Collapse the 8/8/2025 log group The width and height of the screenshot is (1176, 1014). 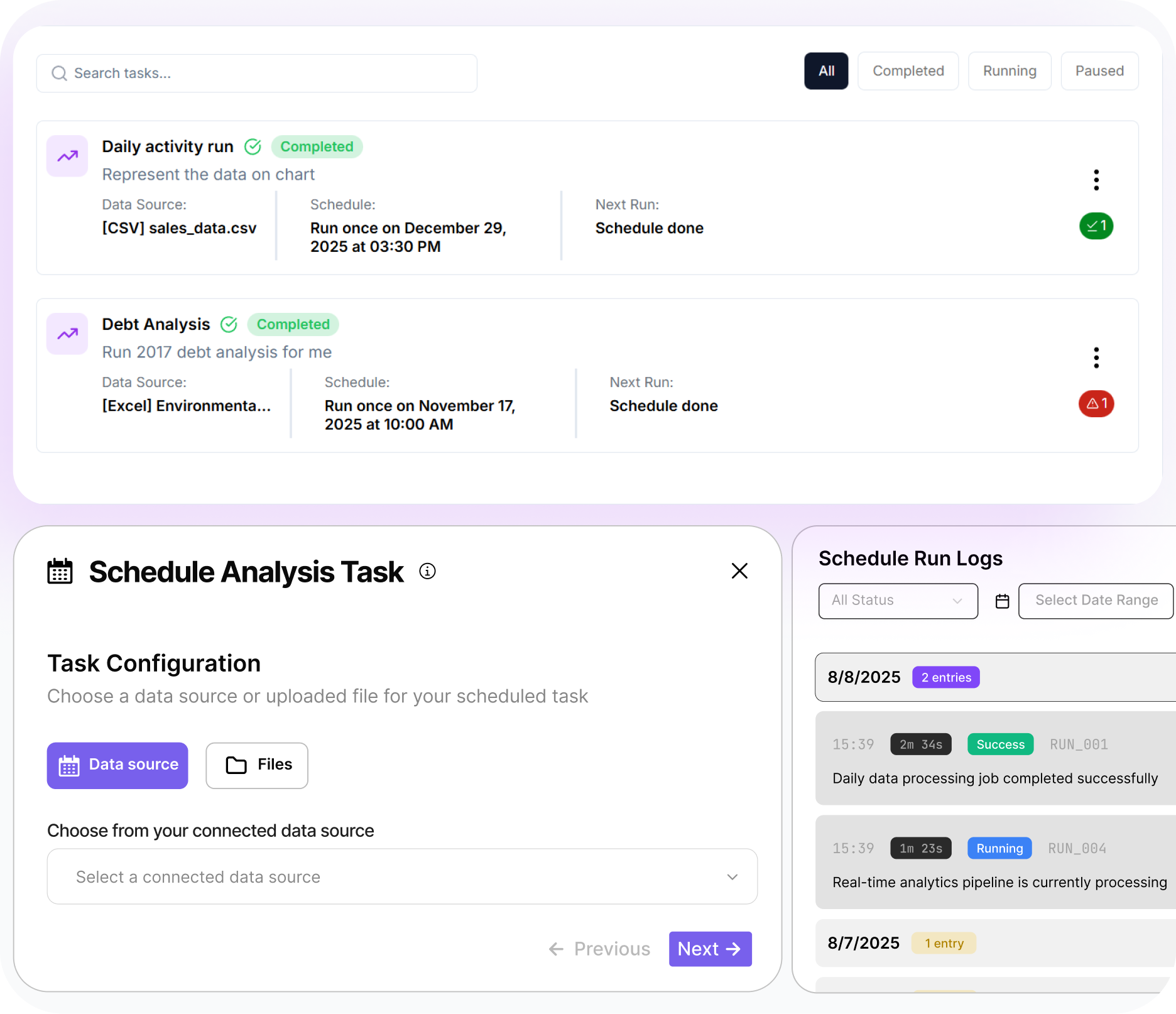pos(995,677)
